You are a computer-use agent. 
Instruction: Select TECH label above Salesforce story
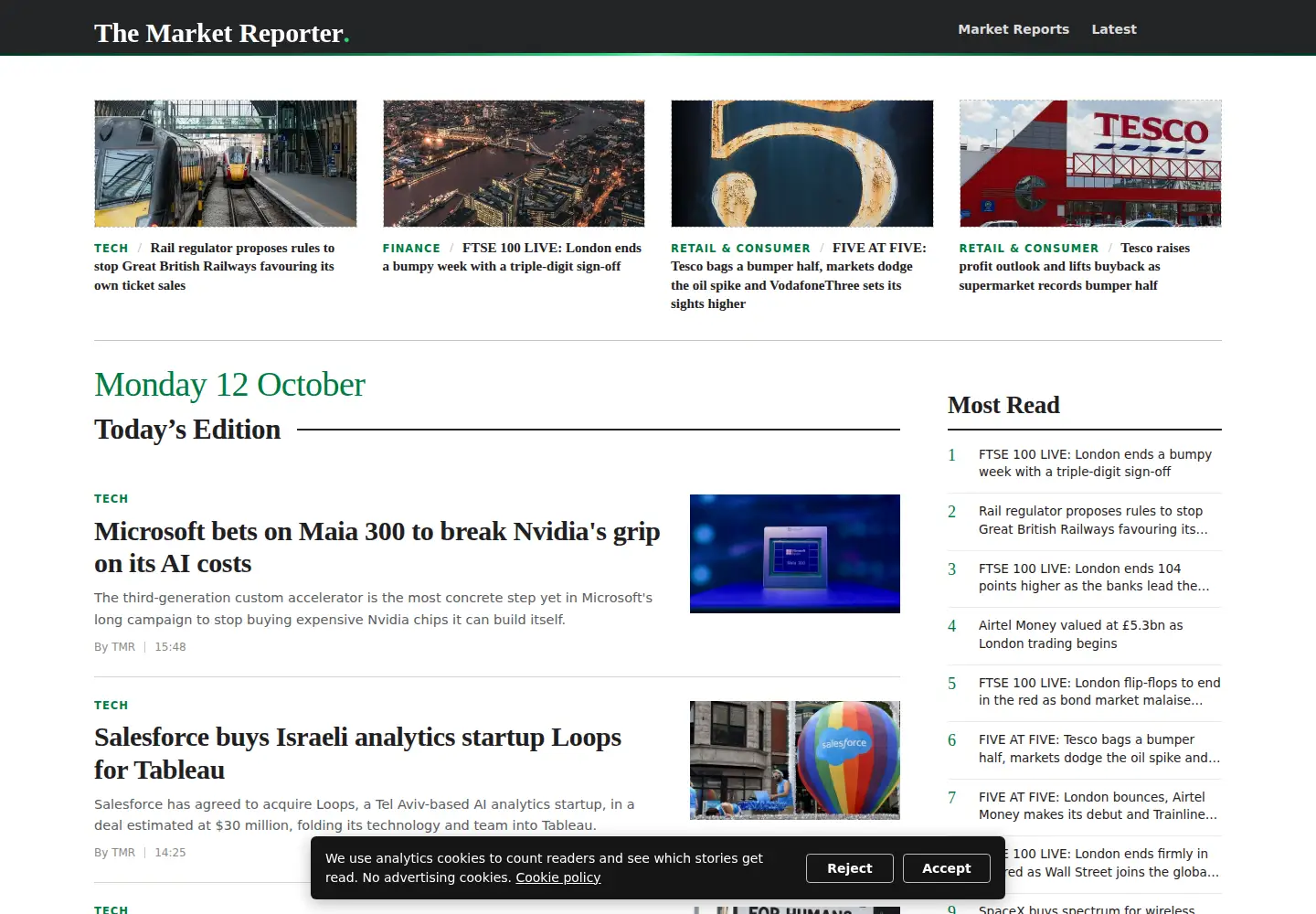click(111, 706)
